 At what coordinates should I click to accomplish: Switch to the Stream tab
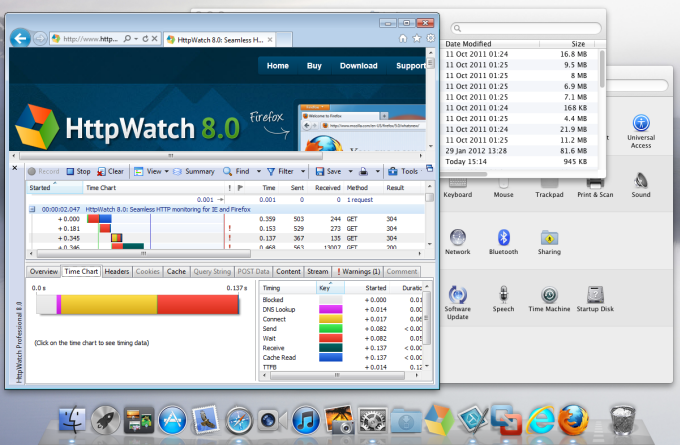click(318, 272)
